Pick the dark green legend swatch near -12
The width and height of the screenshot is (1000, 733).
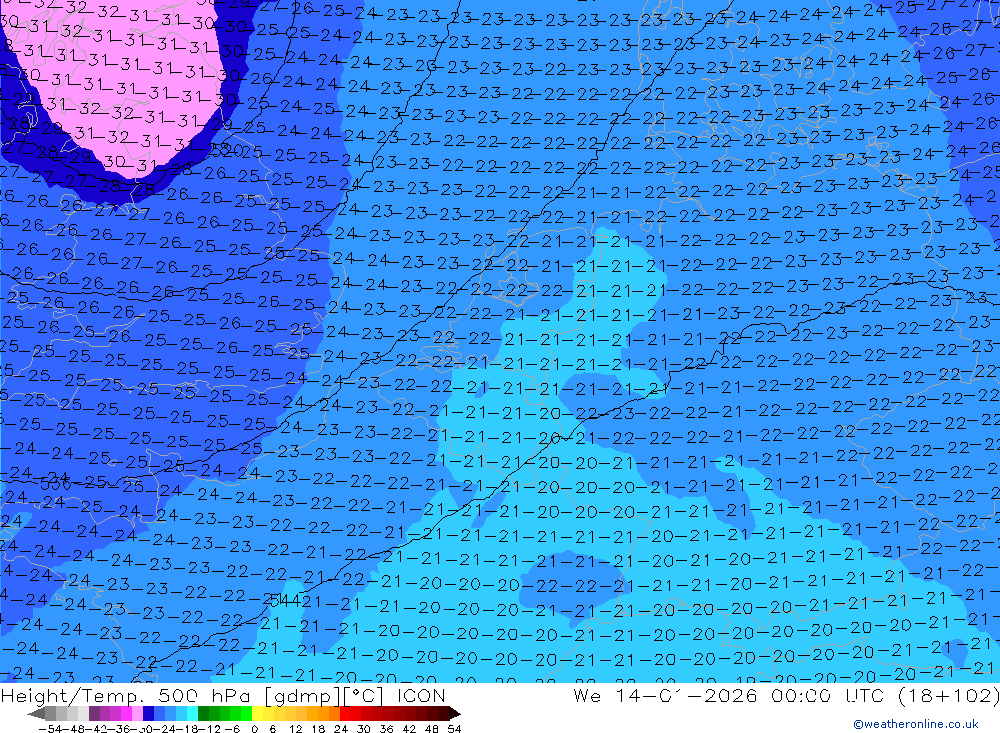coord(203,713)
